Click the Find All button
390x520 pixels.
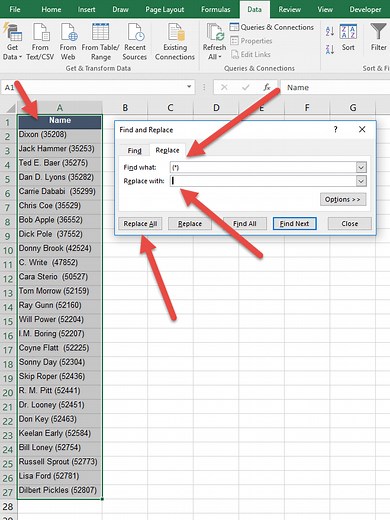(x=245, y=224)
